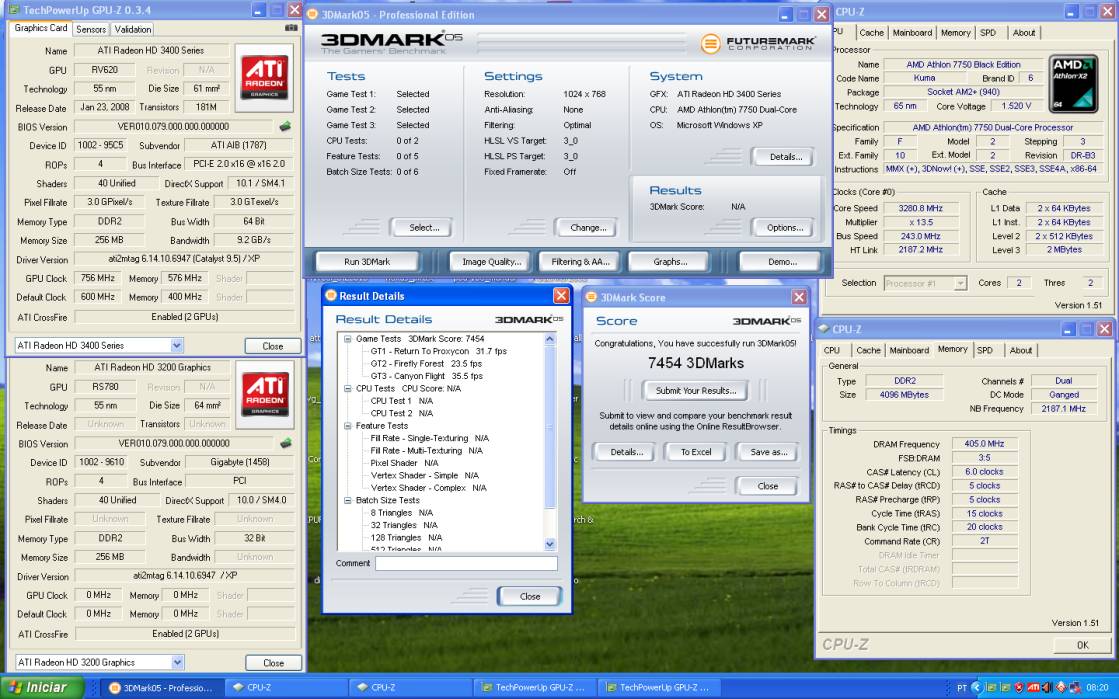Click Close beside the HD 3200 Graphics dropdown

coord(273,663)
